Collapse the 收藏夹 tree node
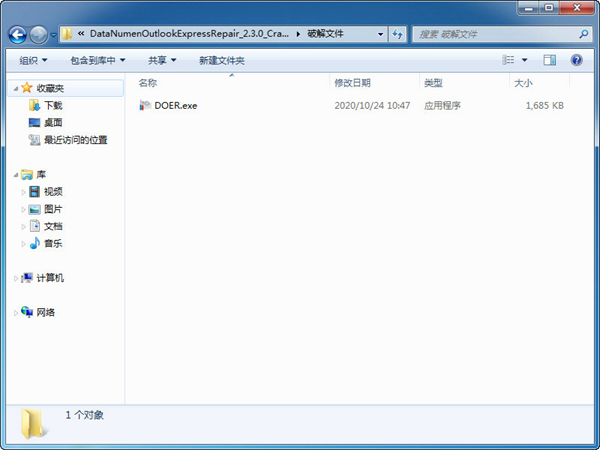The height and width of the screenshot is (450, 600). pos(16,89)
